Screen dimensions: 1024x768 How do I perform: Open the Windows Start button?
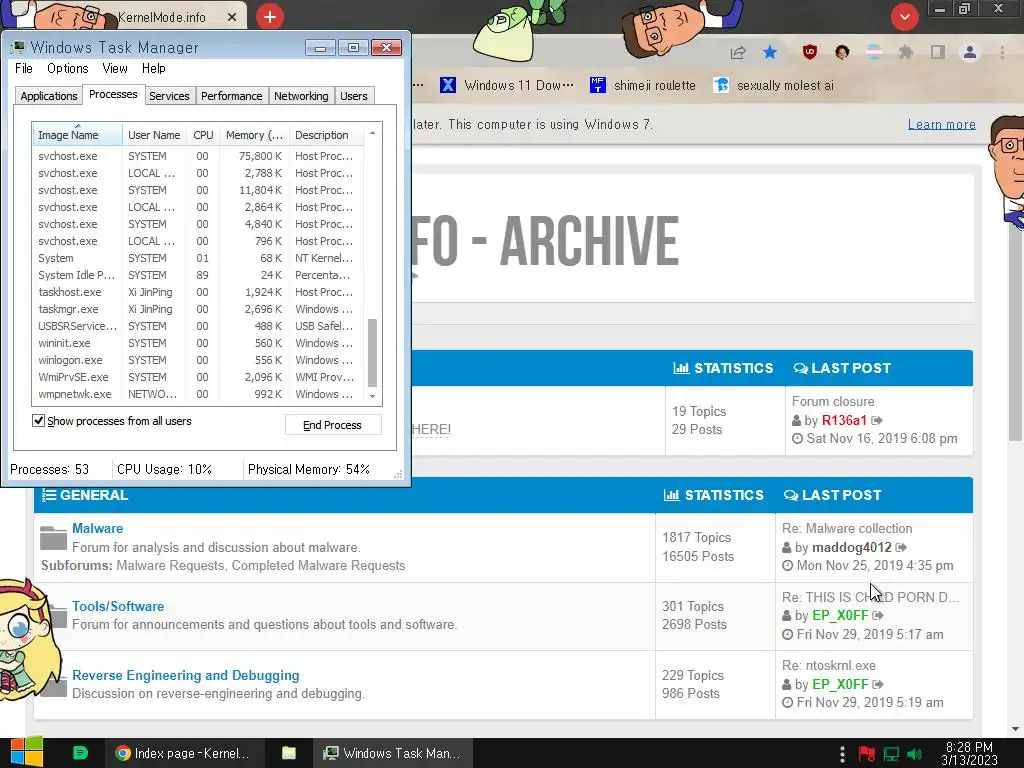[x=27, y=753]
